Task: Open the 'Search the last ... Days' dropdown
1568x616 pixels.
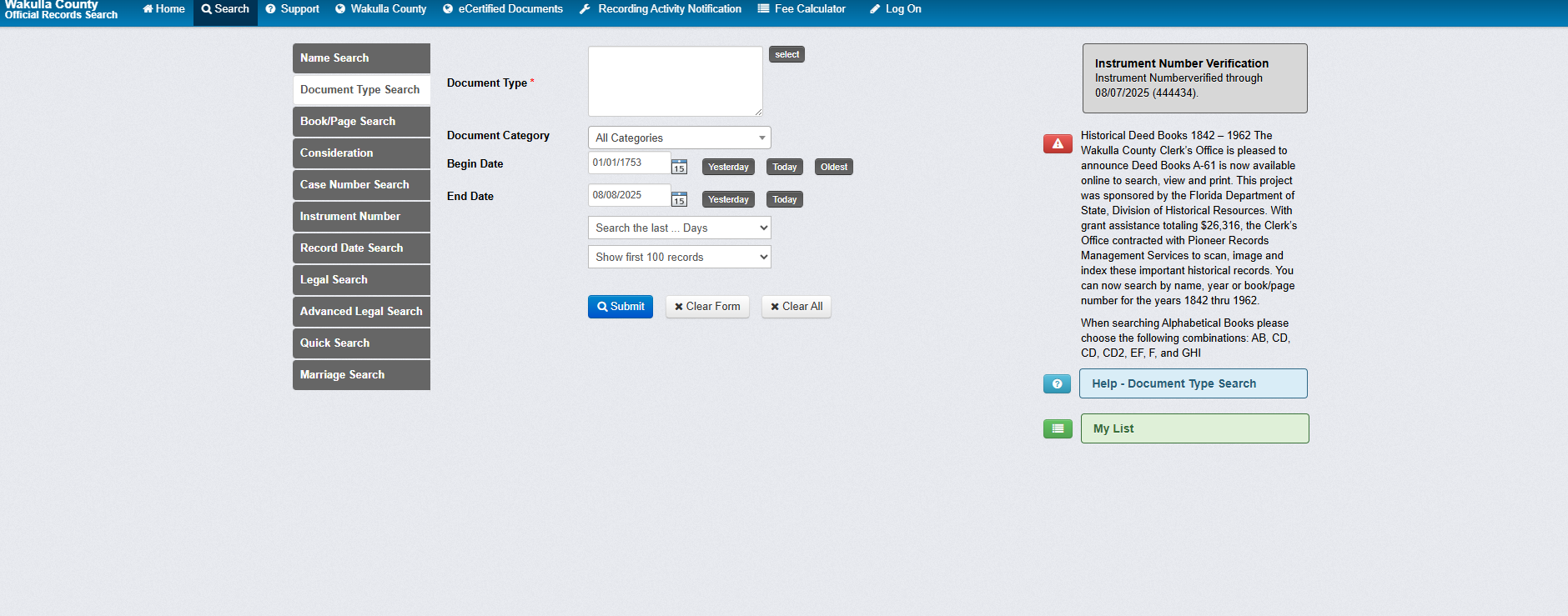Action: click(679, 228)
